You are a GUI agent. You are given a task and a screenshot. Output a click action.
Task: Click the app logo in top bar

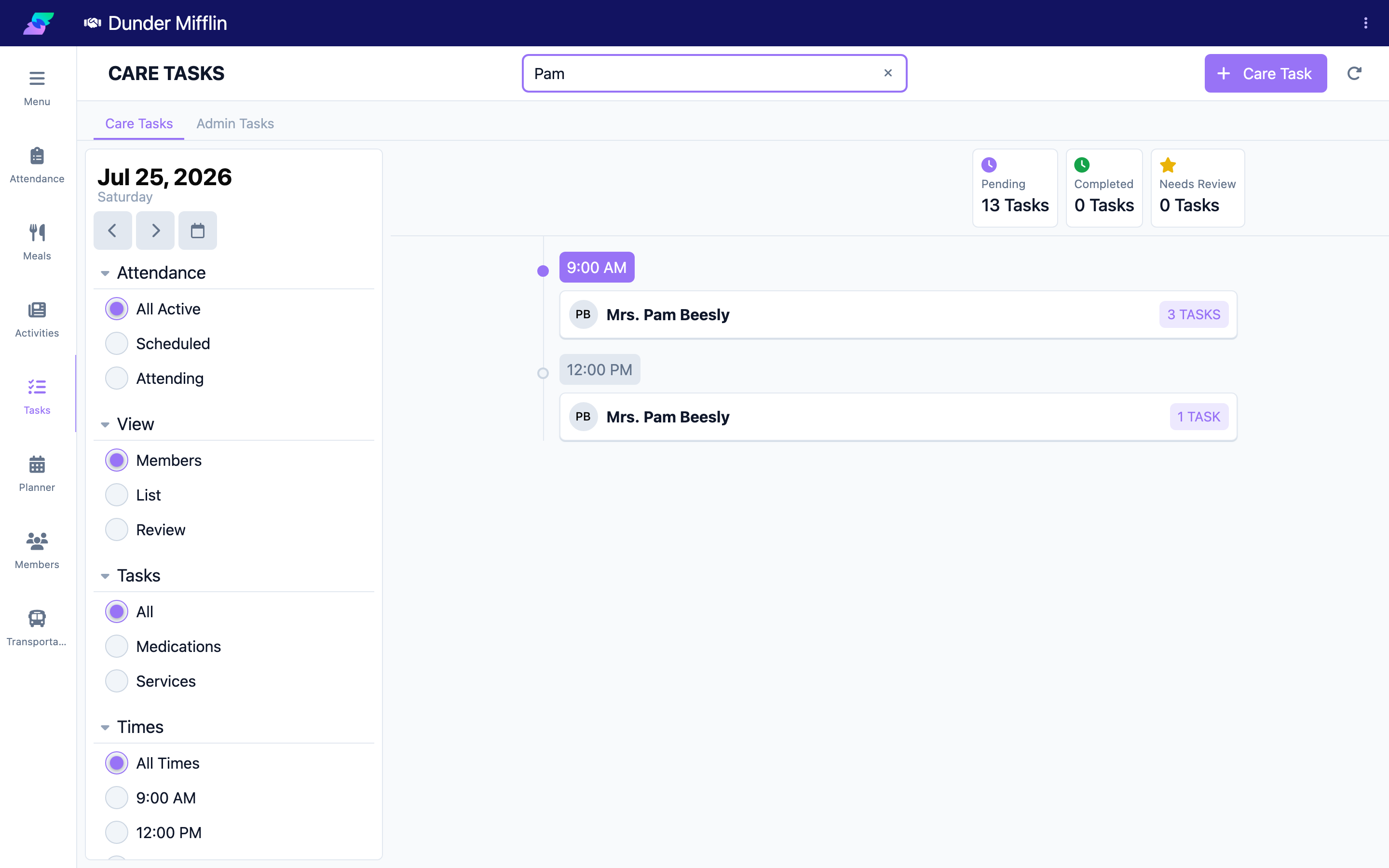pos(39,23)
